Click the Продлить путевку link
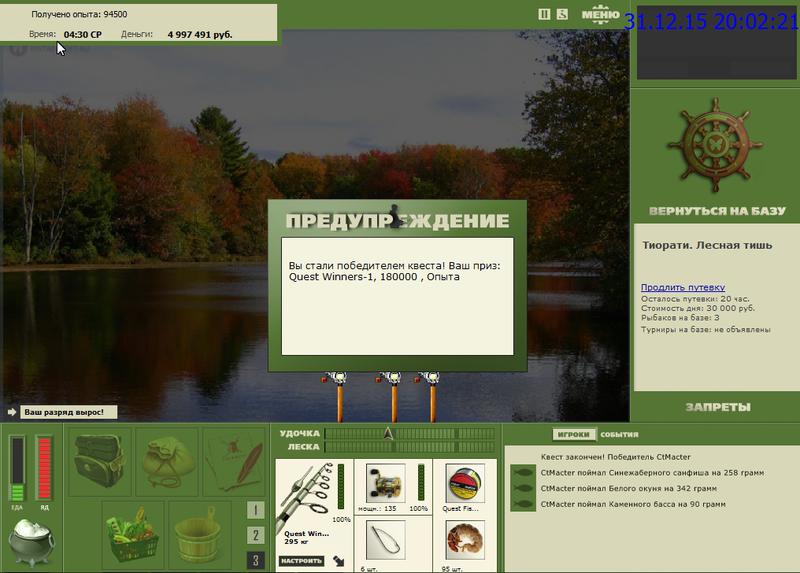 click(683, 287)
